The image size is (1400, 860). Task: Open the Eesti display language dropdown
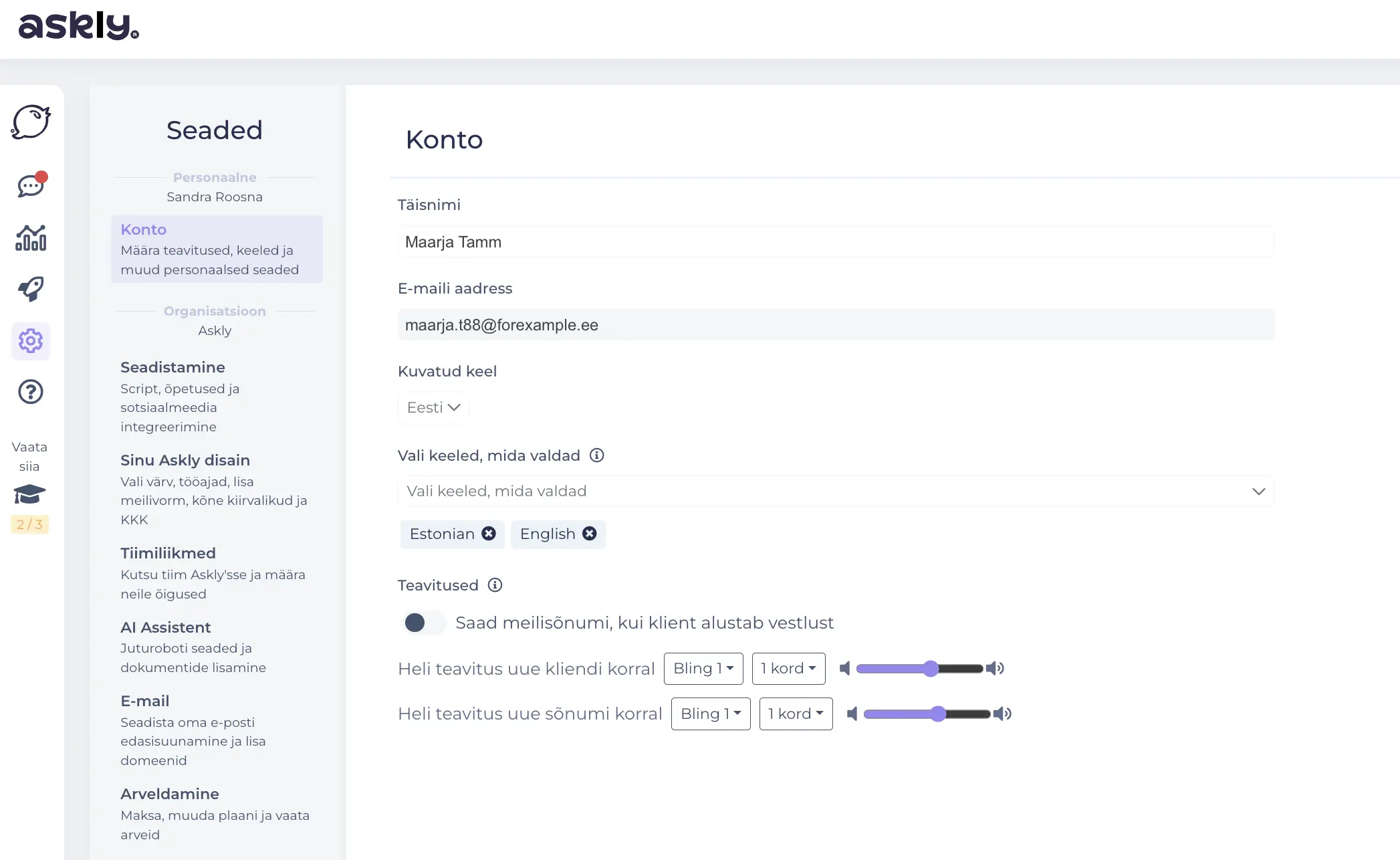(433, 407)
